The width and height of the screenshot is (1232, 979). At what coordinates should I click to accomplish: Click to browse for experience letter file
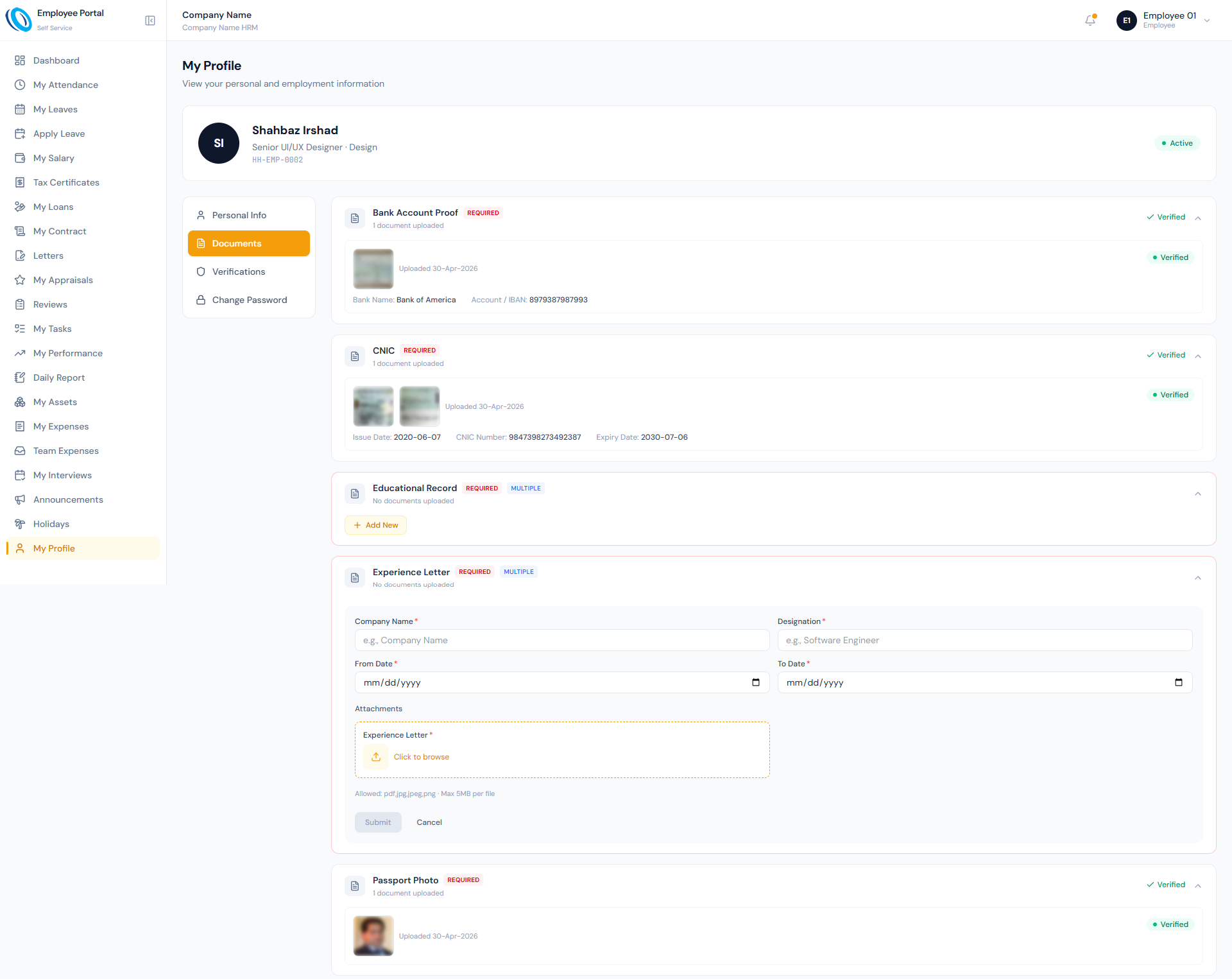point(421,757)
